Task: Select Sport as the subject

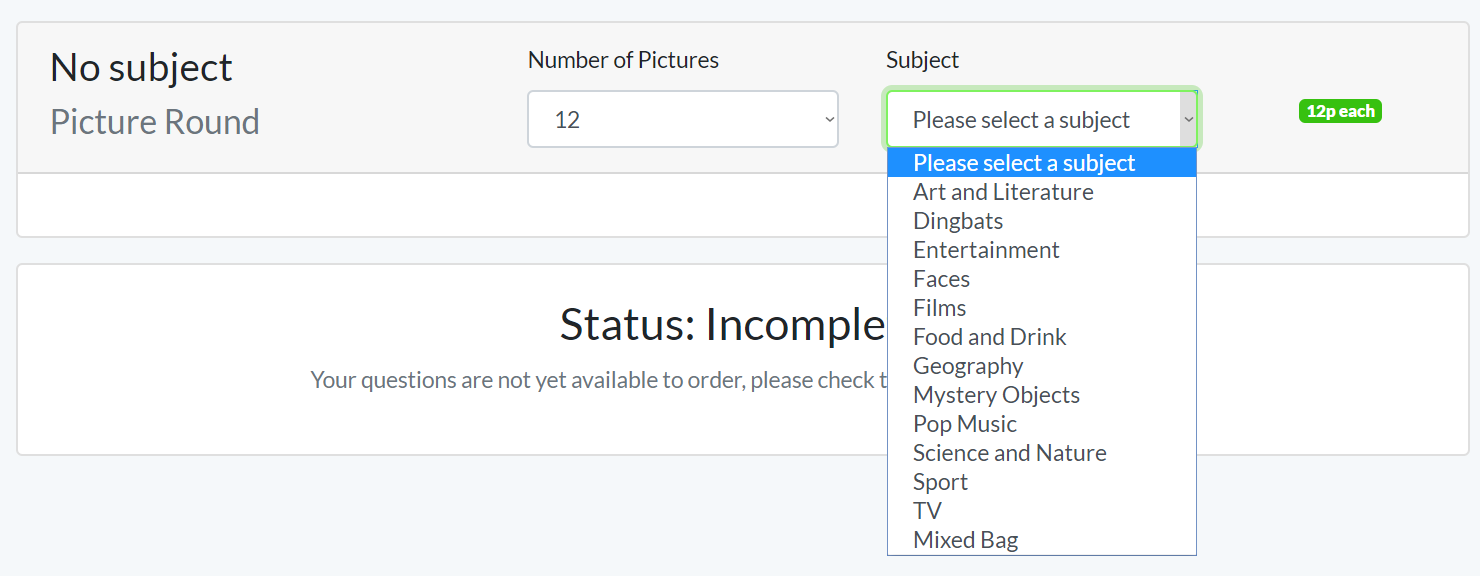Action: coord(940,482)
